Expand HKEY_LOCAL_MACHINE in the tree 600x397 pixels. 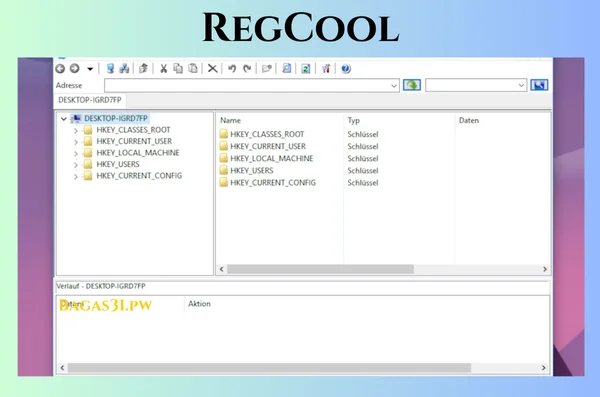[76, 154]
